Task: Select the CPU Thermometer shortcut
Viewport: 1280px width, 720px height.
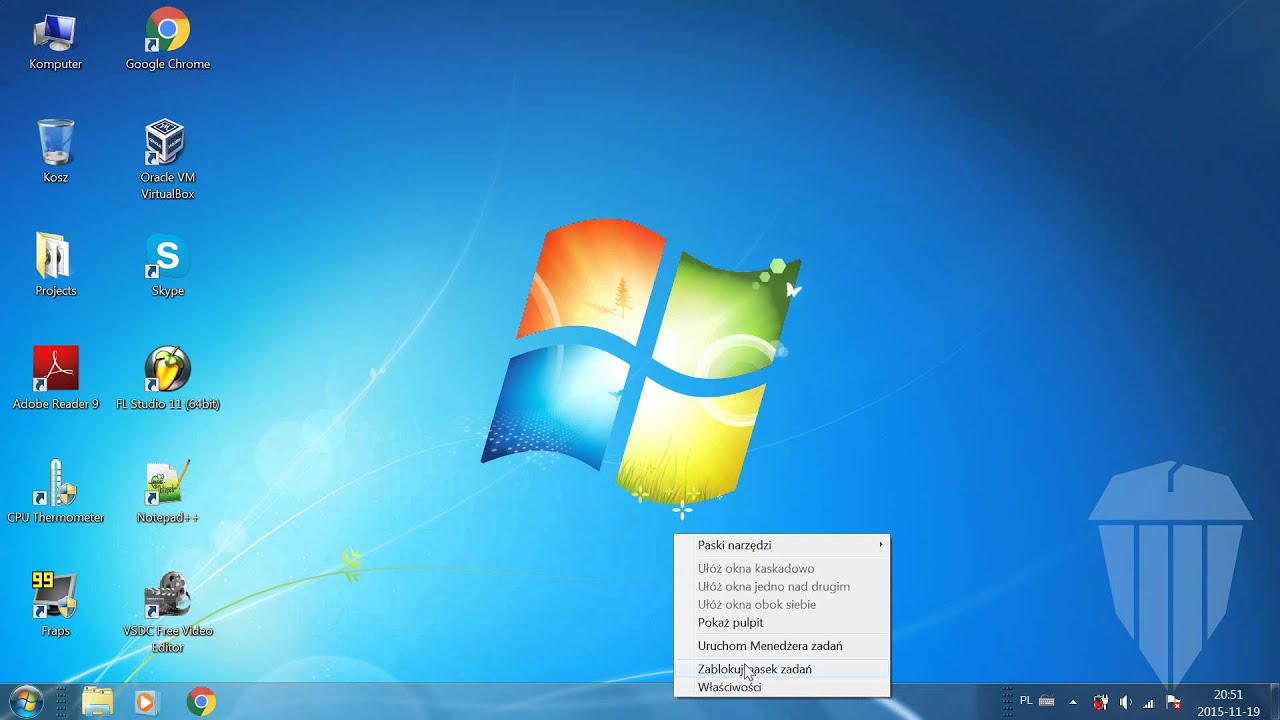Action: [x=55, y=492]
